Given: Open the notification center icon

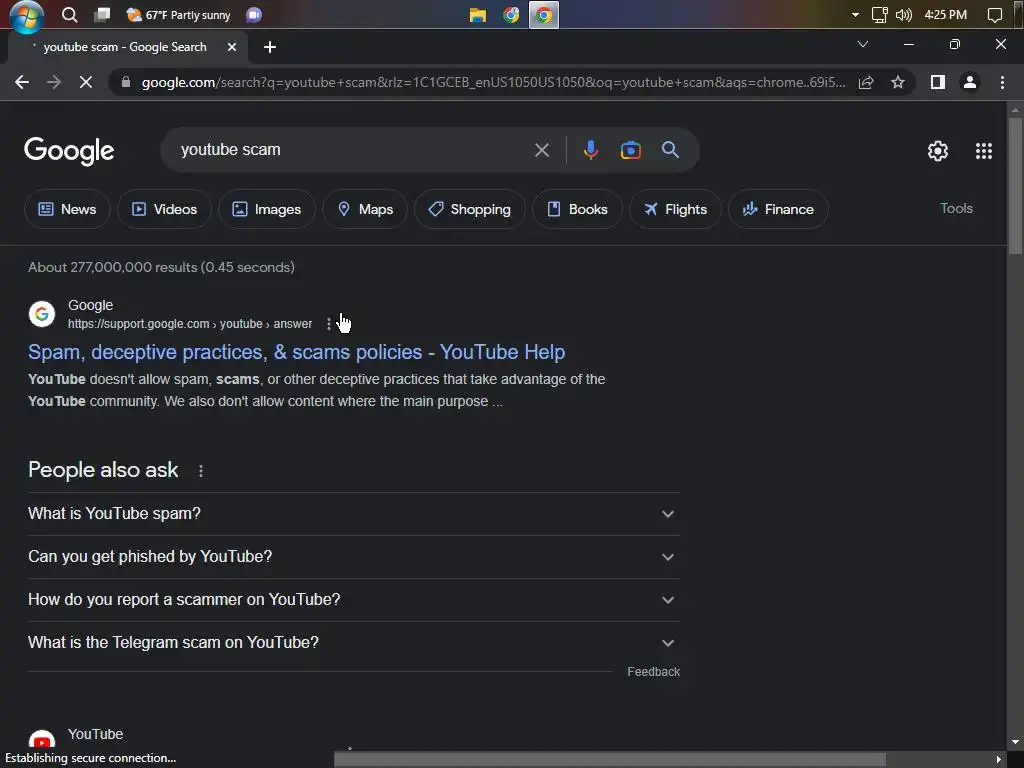Looking at the screenshot, I should [x=995, y=14].
